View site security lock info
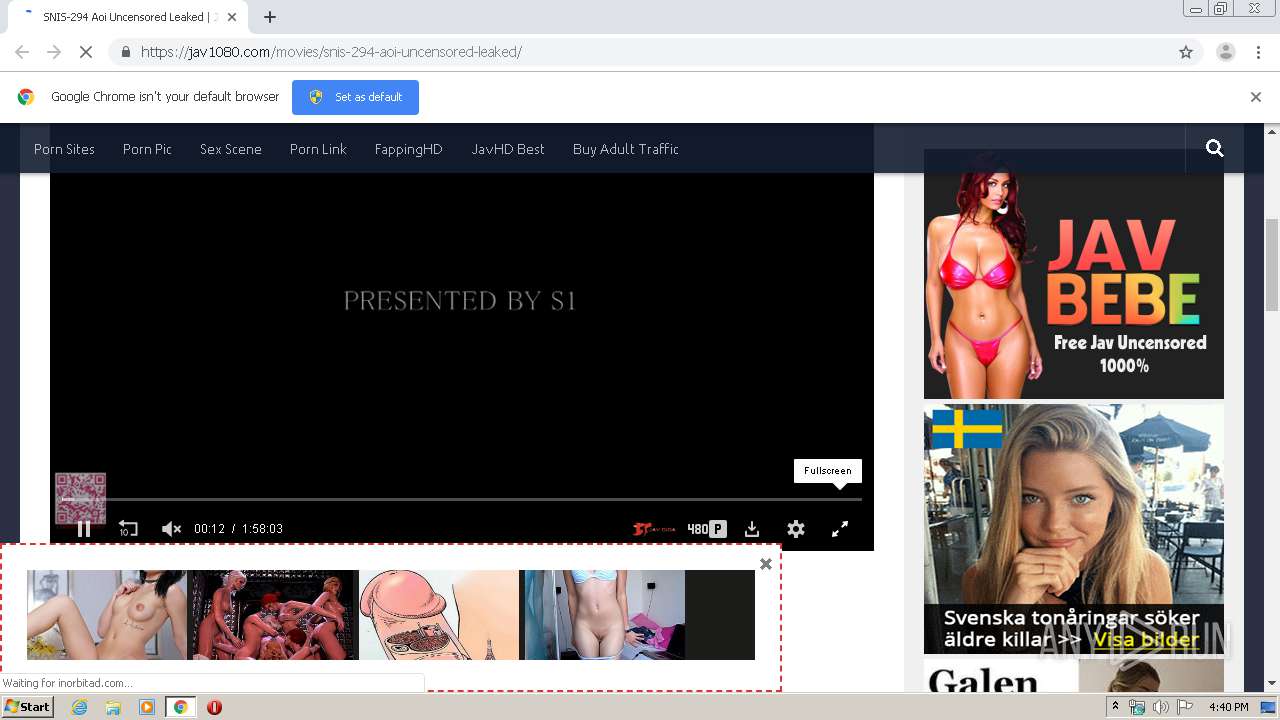This screenshot has height=720, width=1280. point(125,52)
